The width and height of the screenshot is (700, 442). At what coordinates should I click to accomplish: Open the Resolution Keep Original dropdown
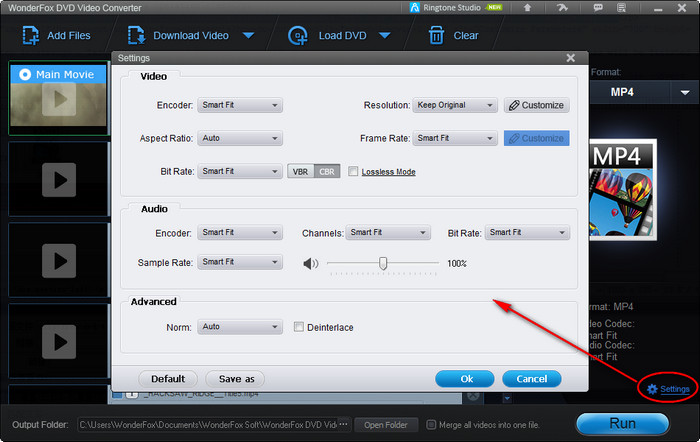tap(456, 105)
